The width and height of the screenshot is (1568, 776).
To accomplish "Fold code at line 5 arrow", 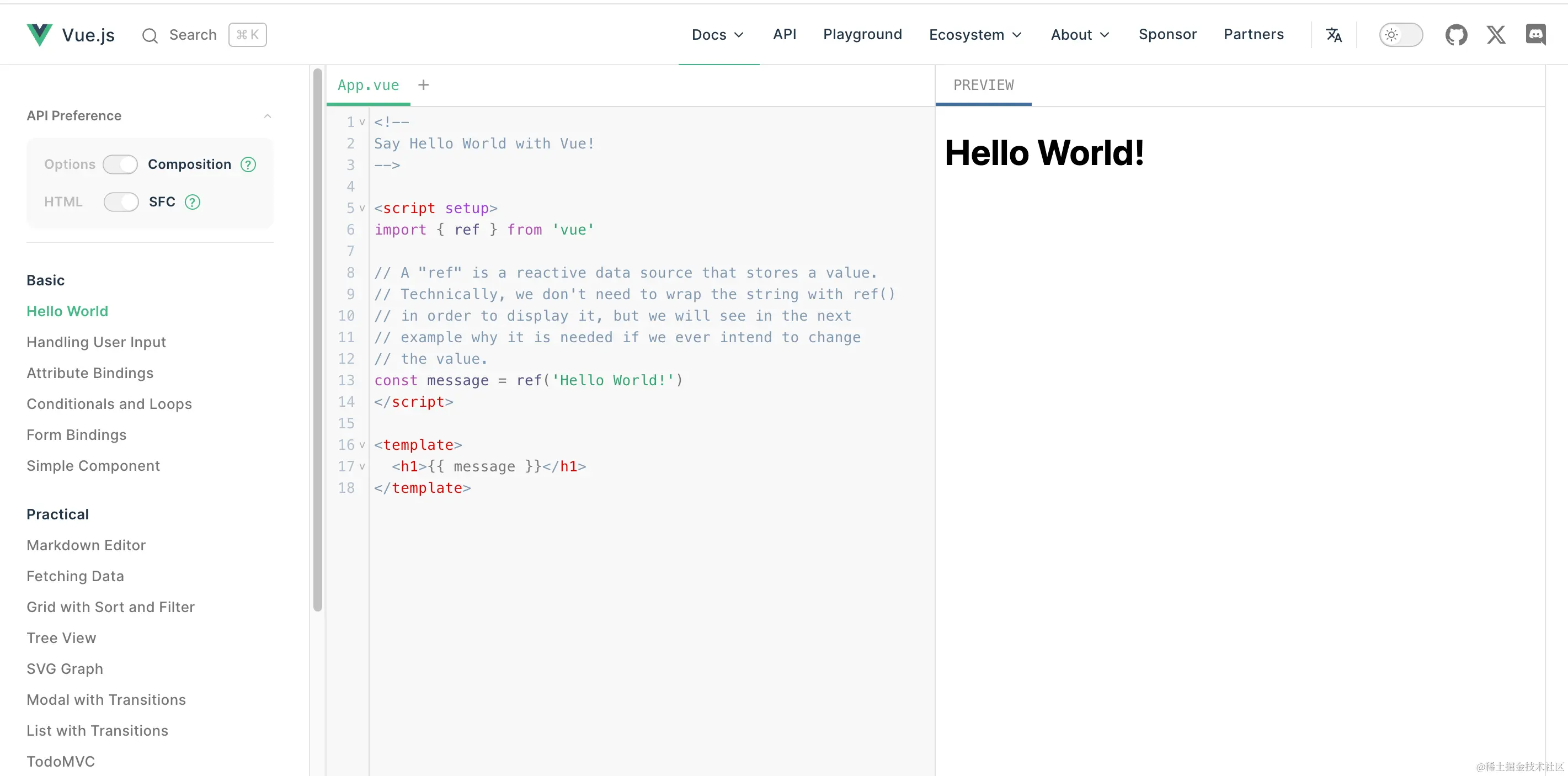I will [x=362, y=208].
